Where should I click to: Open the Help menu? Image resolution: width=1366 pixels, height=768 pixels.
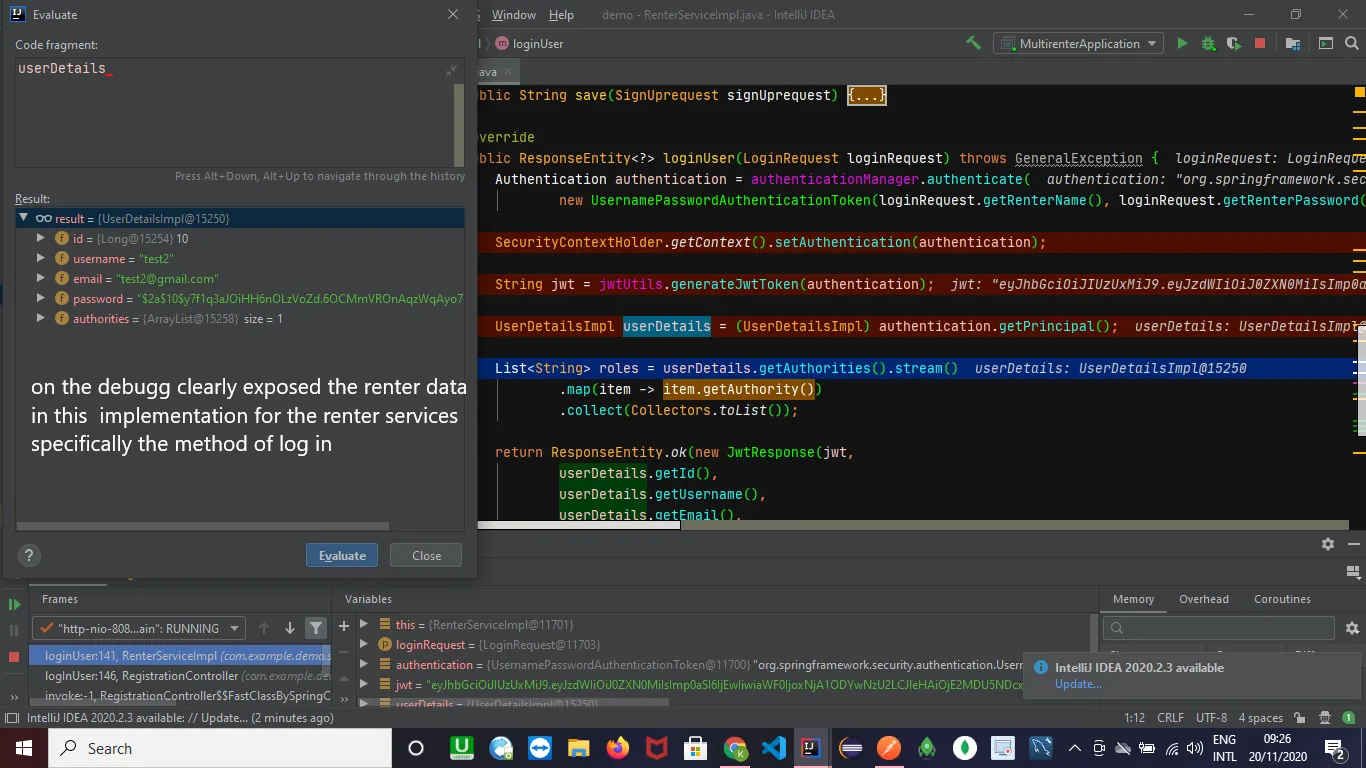click(x=561, y=15)
